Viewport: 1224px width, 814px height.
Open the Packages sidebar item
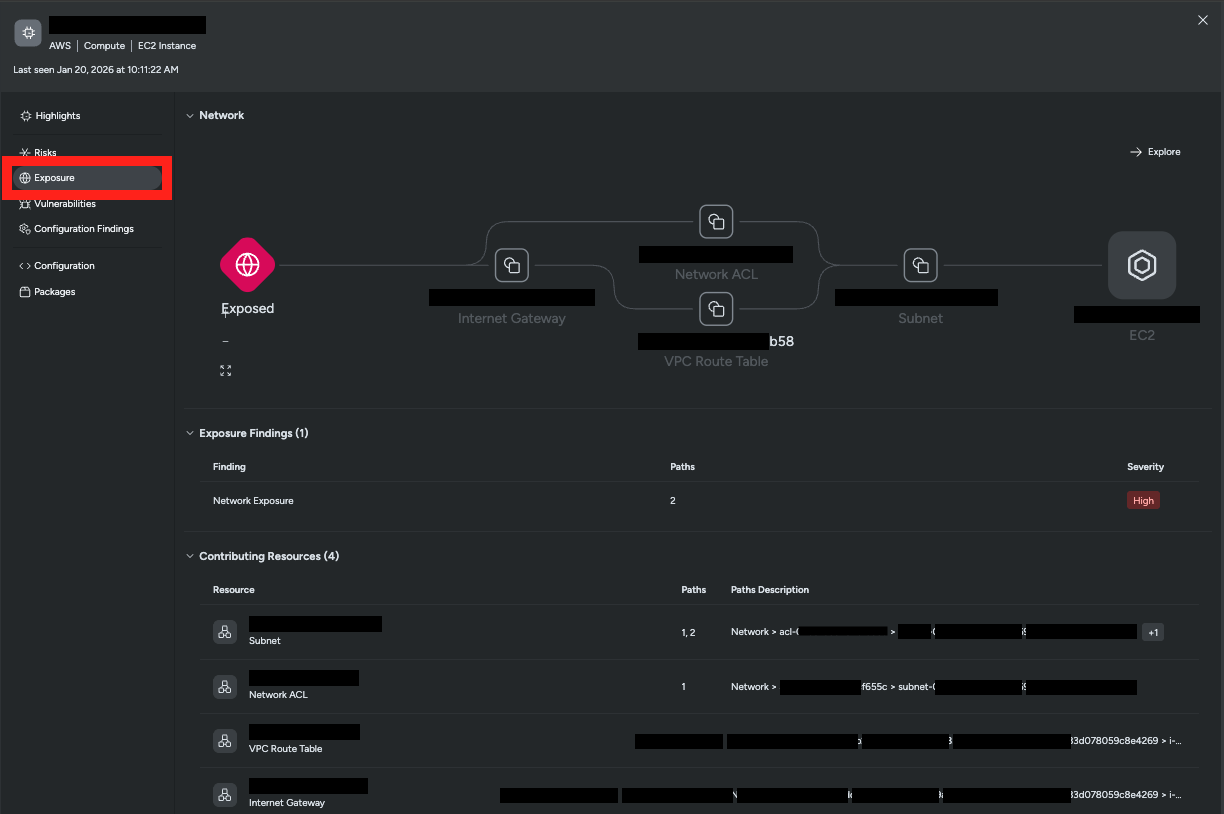click(54, 292)
